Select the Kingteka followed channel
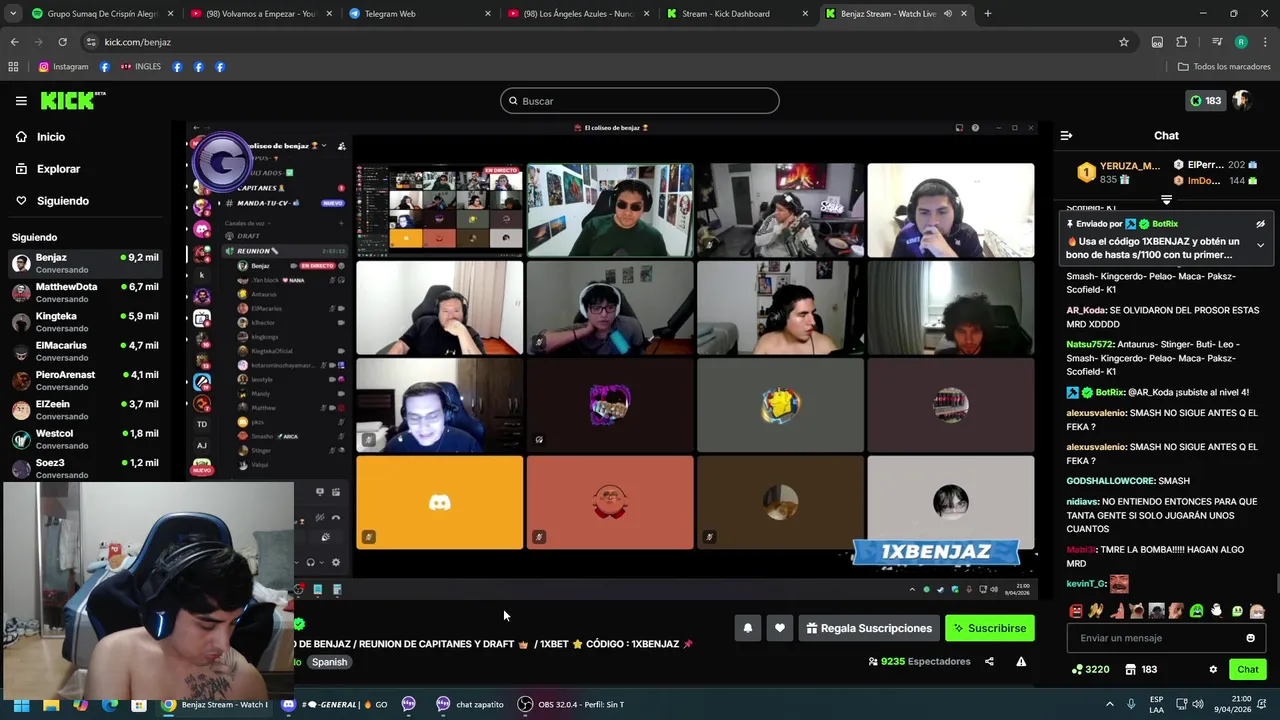1280x720 pixels. (x=85, y=321)
